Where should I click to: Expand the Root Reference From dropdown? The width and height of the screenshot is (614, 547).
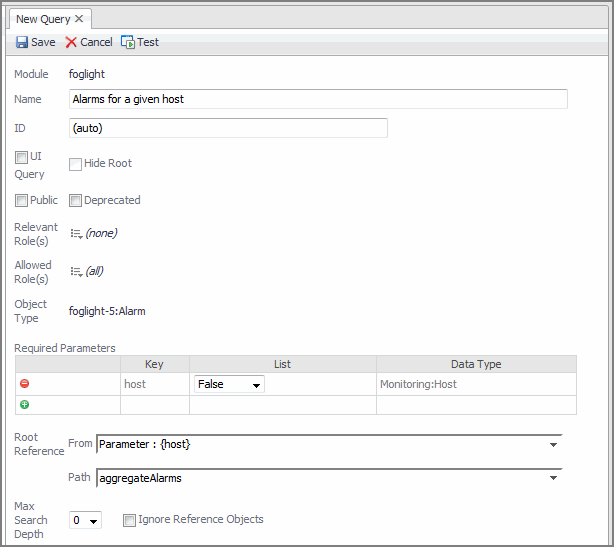[x=553, y=444]
